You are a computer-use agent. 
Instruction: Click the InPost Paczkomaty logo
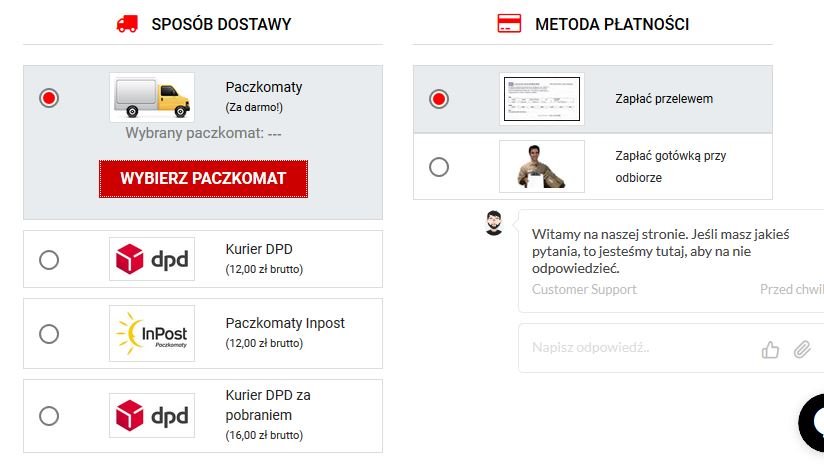tap(152, 333)
